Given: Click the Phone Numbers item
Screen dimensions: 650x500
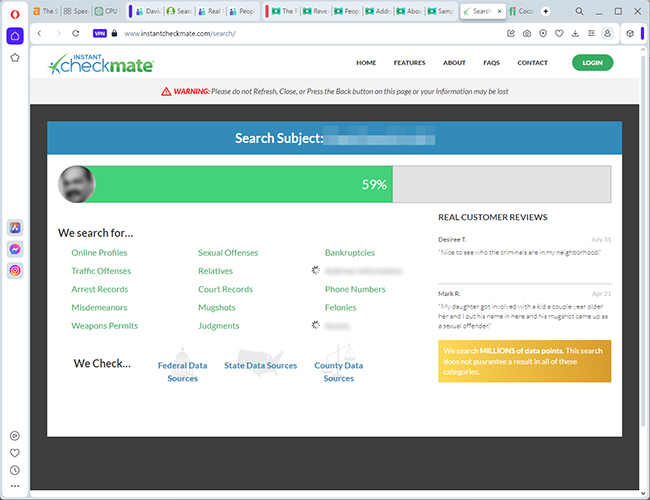Looking at the screenshot, I should (x=355, y=289).
